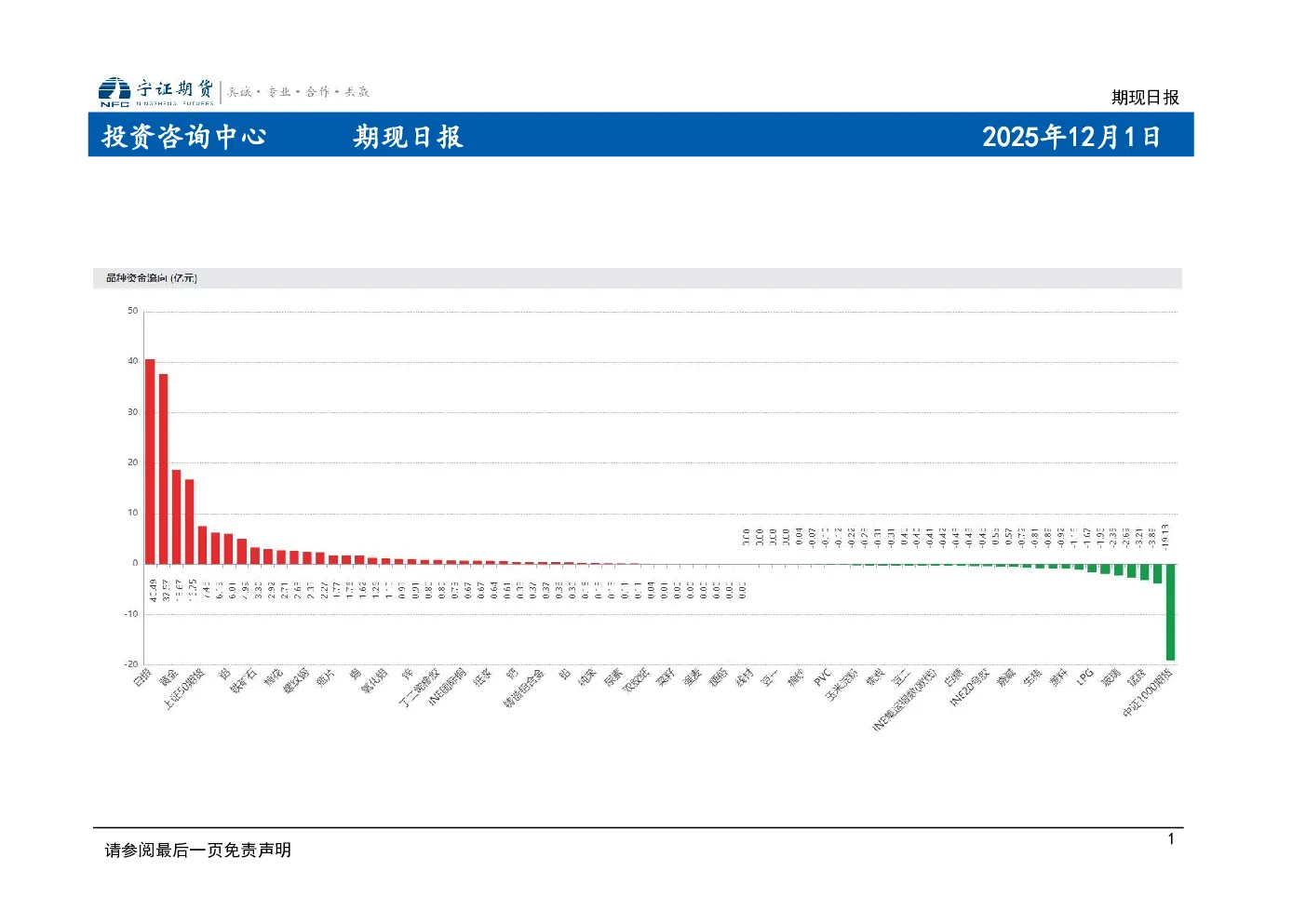The image size is (1306, 924).
Task: Click x-axis label '尿素'
Action: (x=613, y=676)
